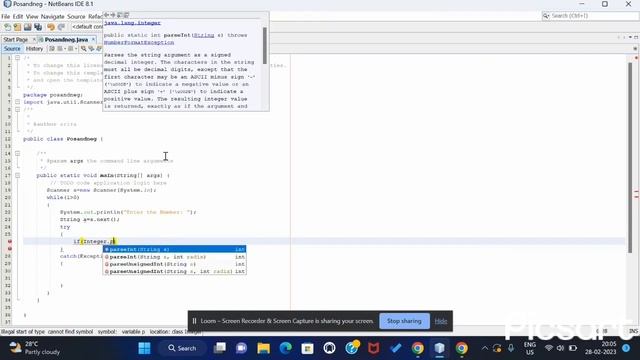Open Teams Chat from the taskbar
The height and width of the screenshot is (360, 640).
[242, 348]
